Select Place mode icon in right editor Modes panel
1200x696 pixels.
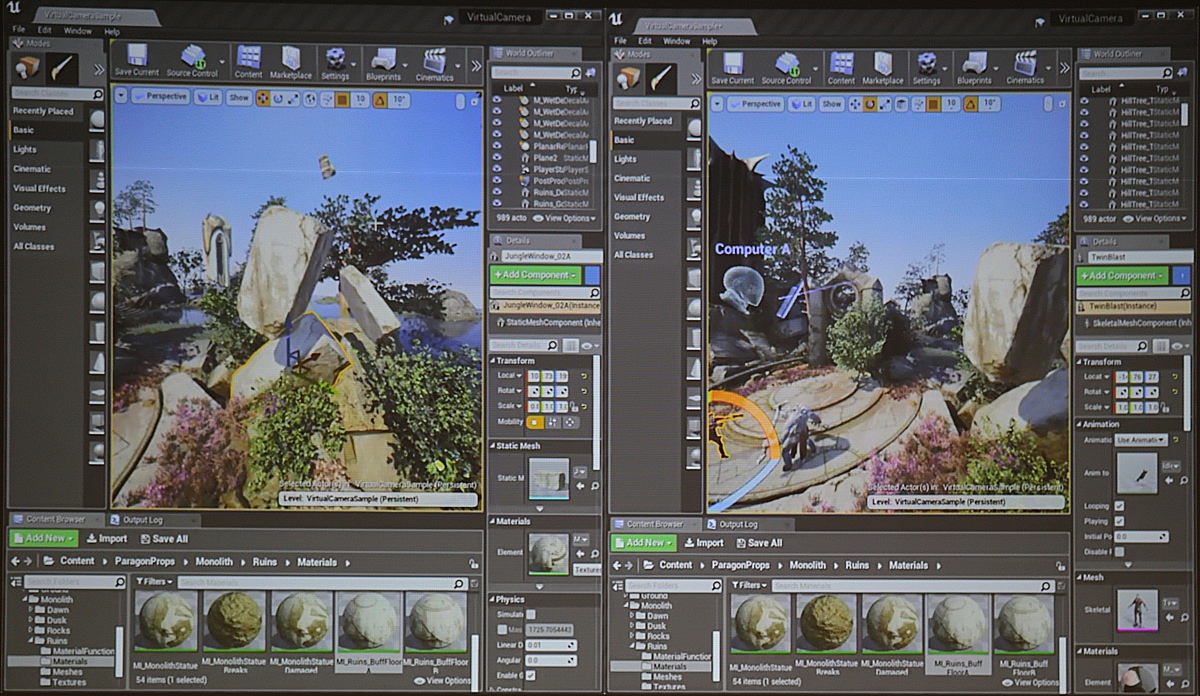click(x=628, y=77)
